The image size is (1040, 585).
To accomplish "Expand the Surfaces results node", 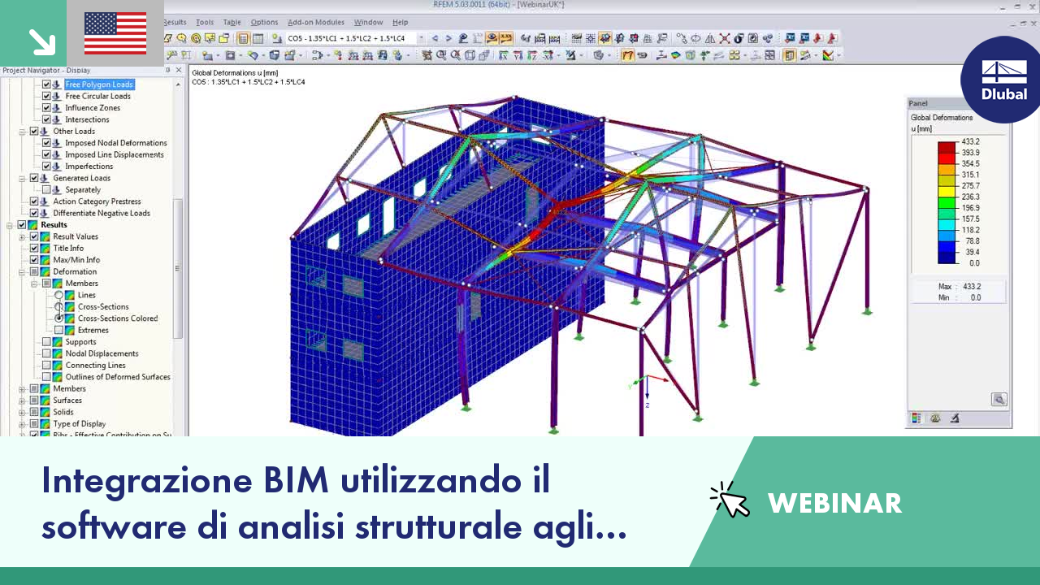I will tap(23, 401).
